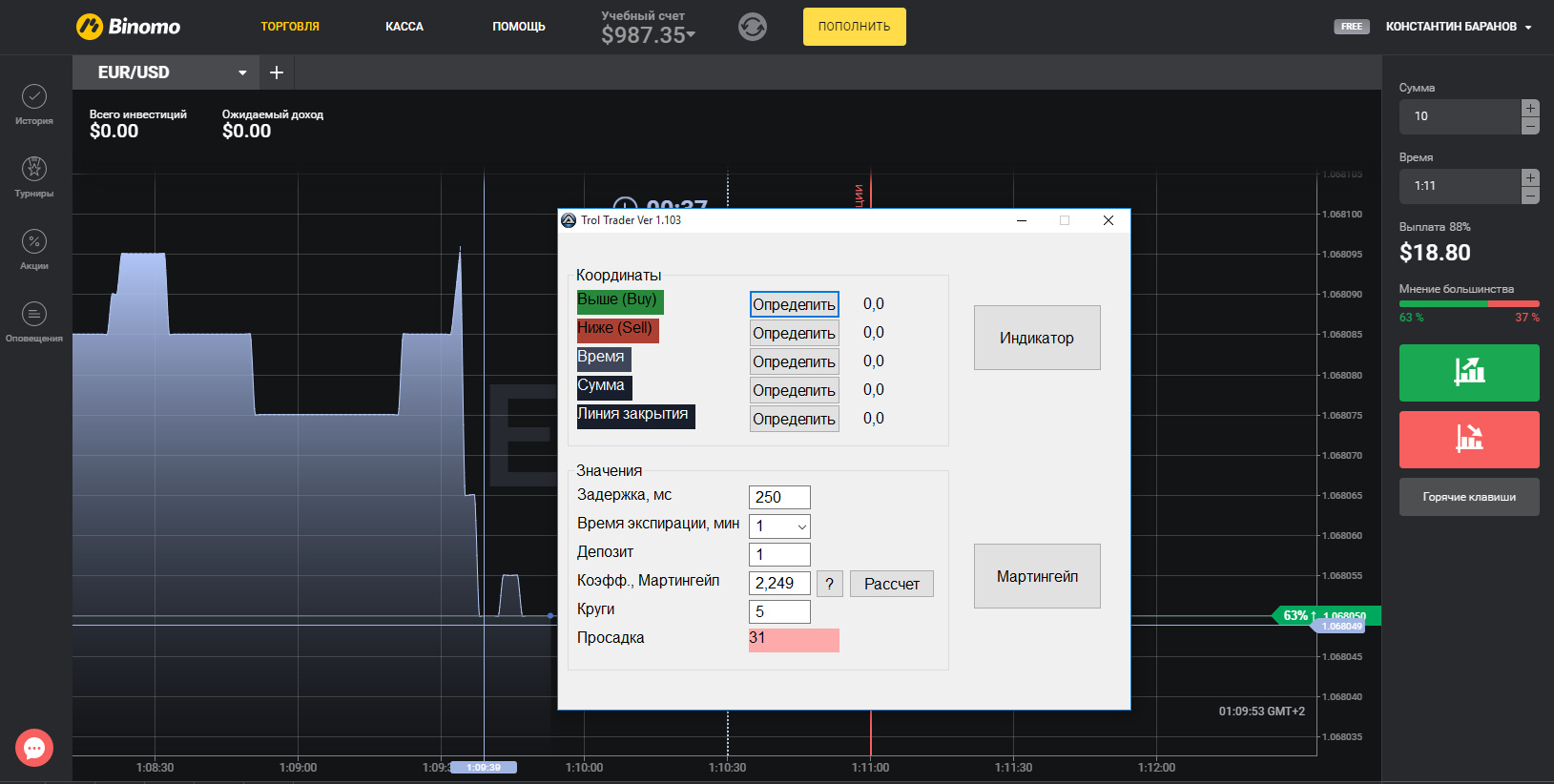Increase the Сумма amount with plus

[x=1530, y=108]
